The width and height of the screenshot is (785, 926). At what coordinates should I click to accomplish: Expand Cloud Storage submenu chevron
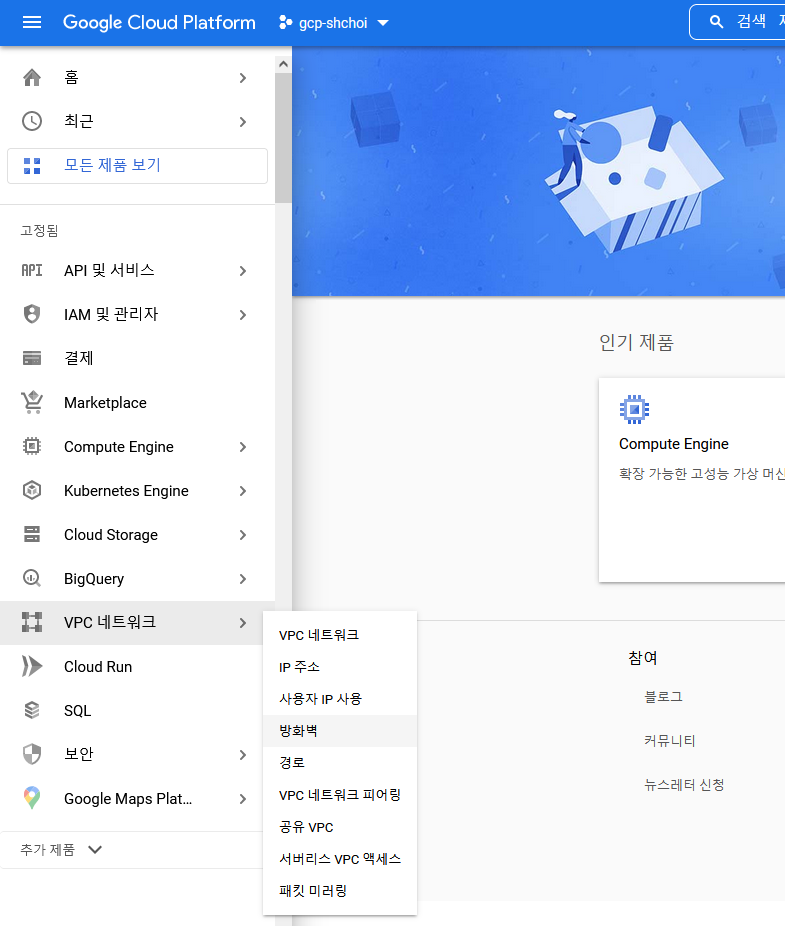click(243, 535)
